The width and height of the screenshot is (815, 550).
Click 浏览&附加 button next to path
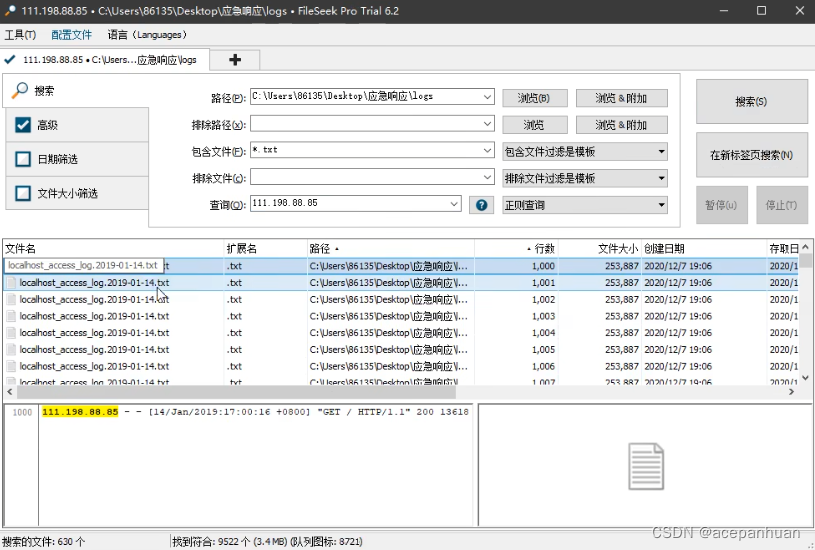click(x=622, y=98)
